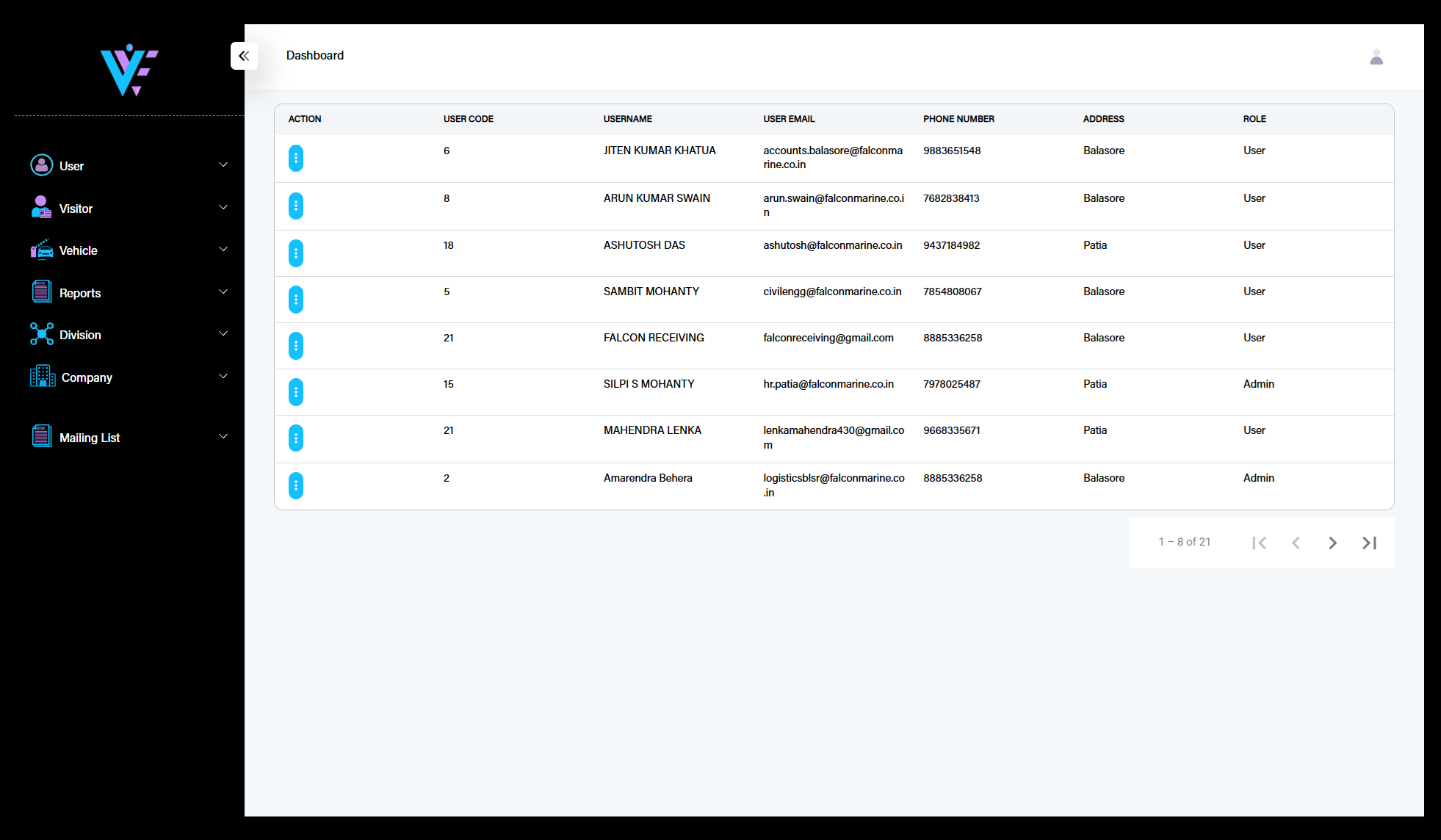1441x840 pixels.
Task: Expand the Vehicle menu chevron
Action: click(x=223, y=249)
